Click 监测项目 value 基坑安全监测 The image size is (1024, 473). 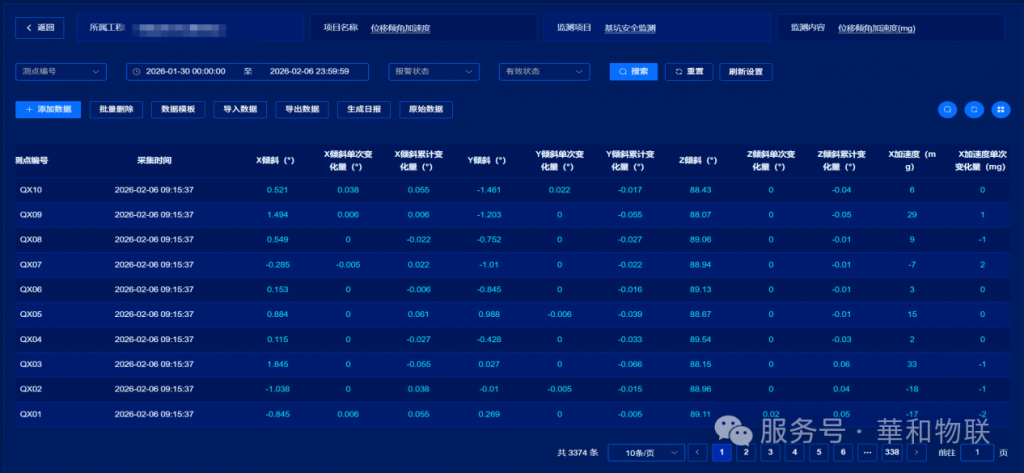tap(630, 29)
